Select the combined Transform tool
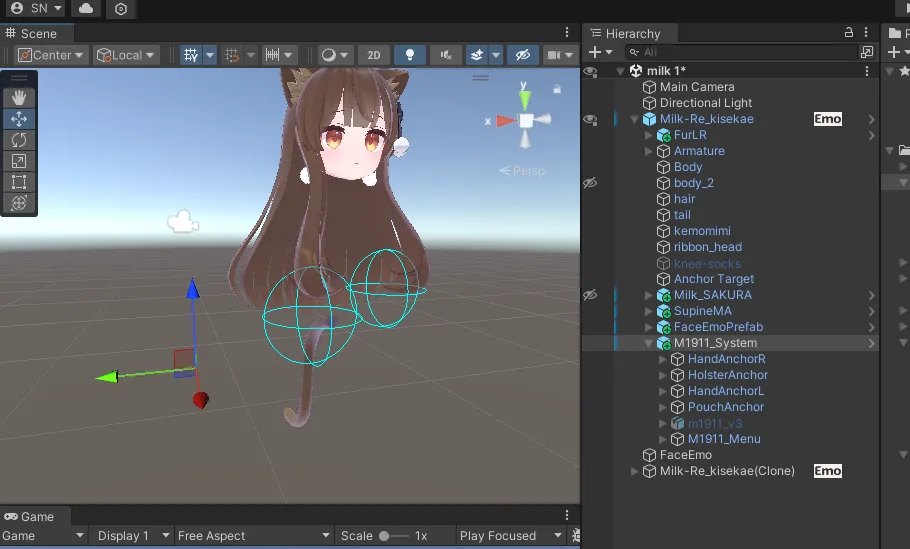The width and height of the screenshot is (910, 549). point(19,203)
